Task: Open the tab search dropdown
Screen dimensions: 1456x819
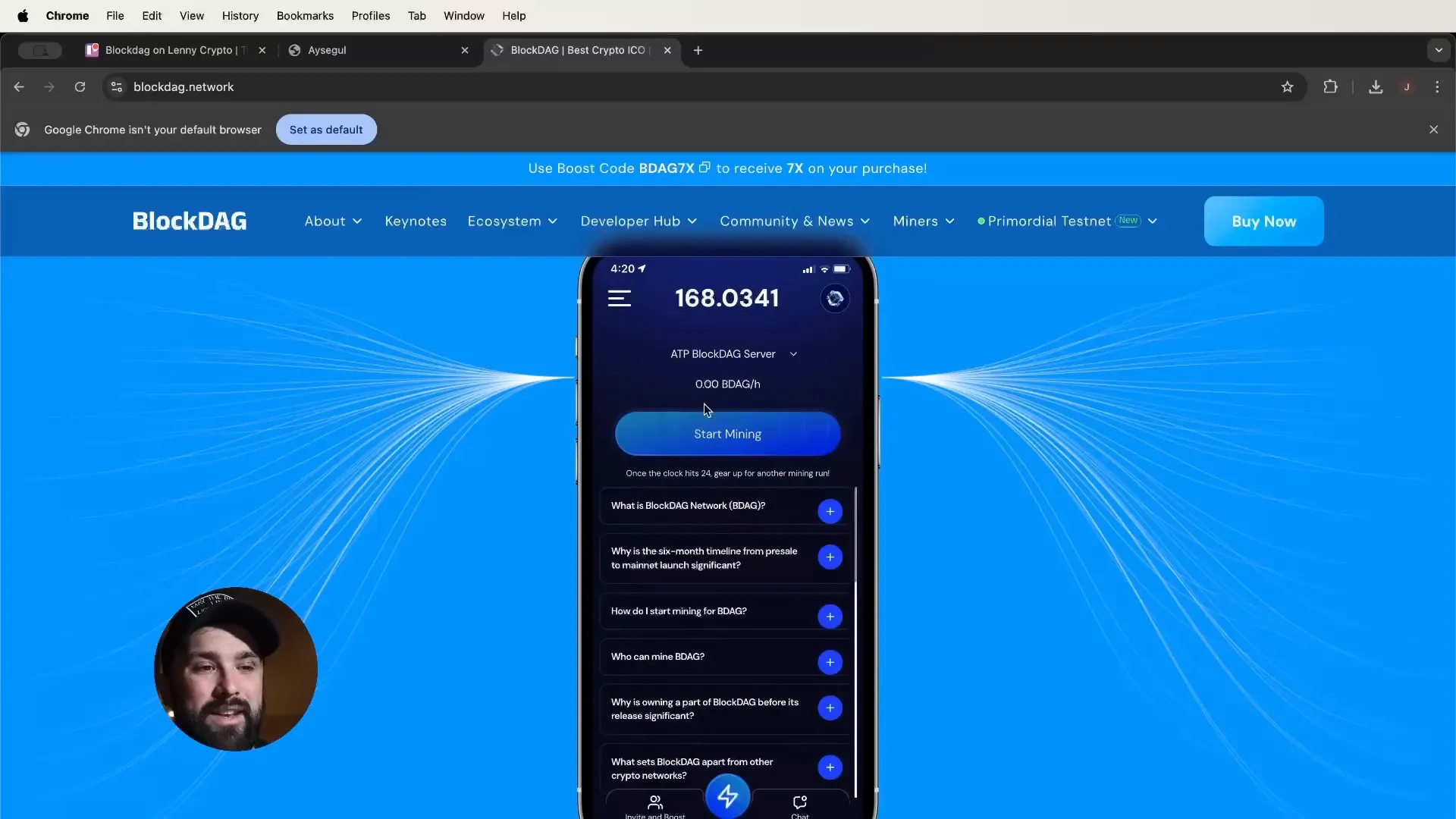Action: click(x=1439, y=50)
